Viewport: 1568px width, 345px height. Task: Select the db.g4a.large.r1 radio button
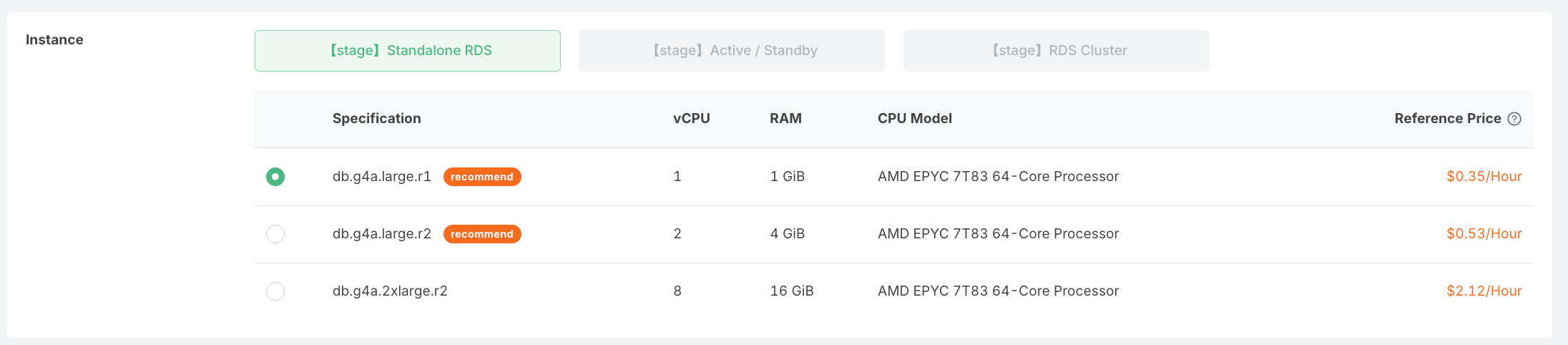click(275, 177)
